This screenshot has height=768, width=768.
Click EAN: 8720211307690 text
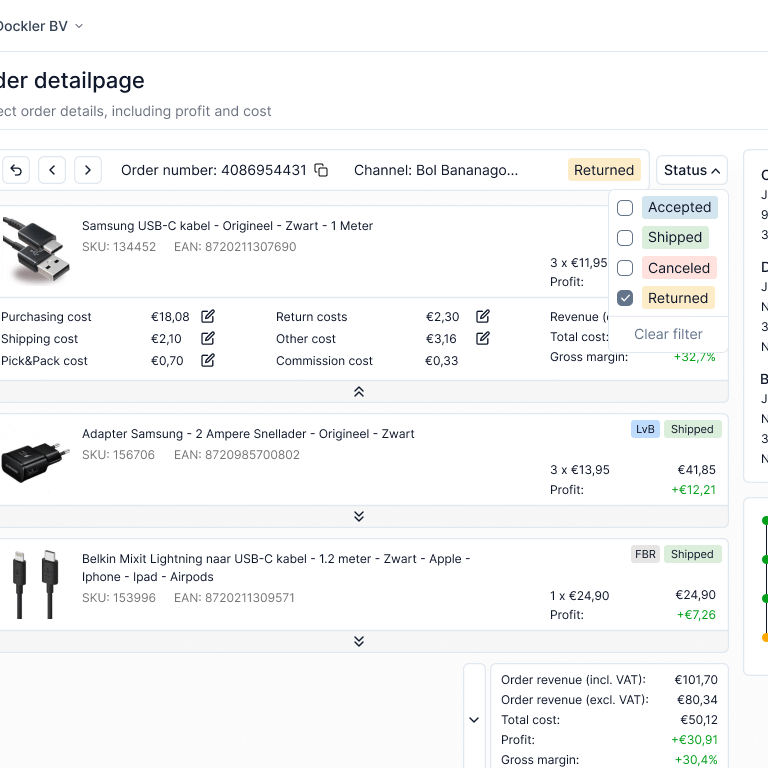(x=235, y=247)
